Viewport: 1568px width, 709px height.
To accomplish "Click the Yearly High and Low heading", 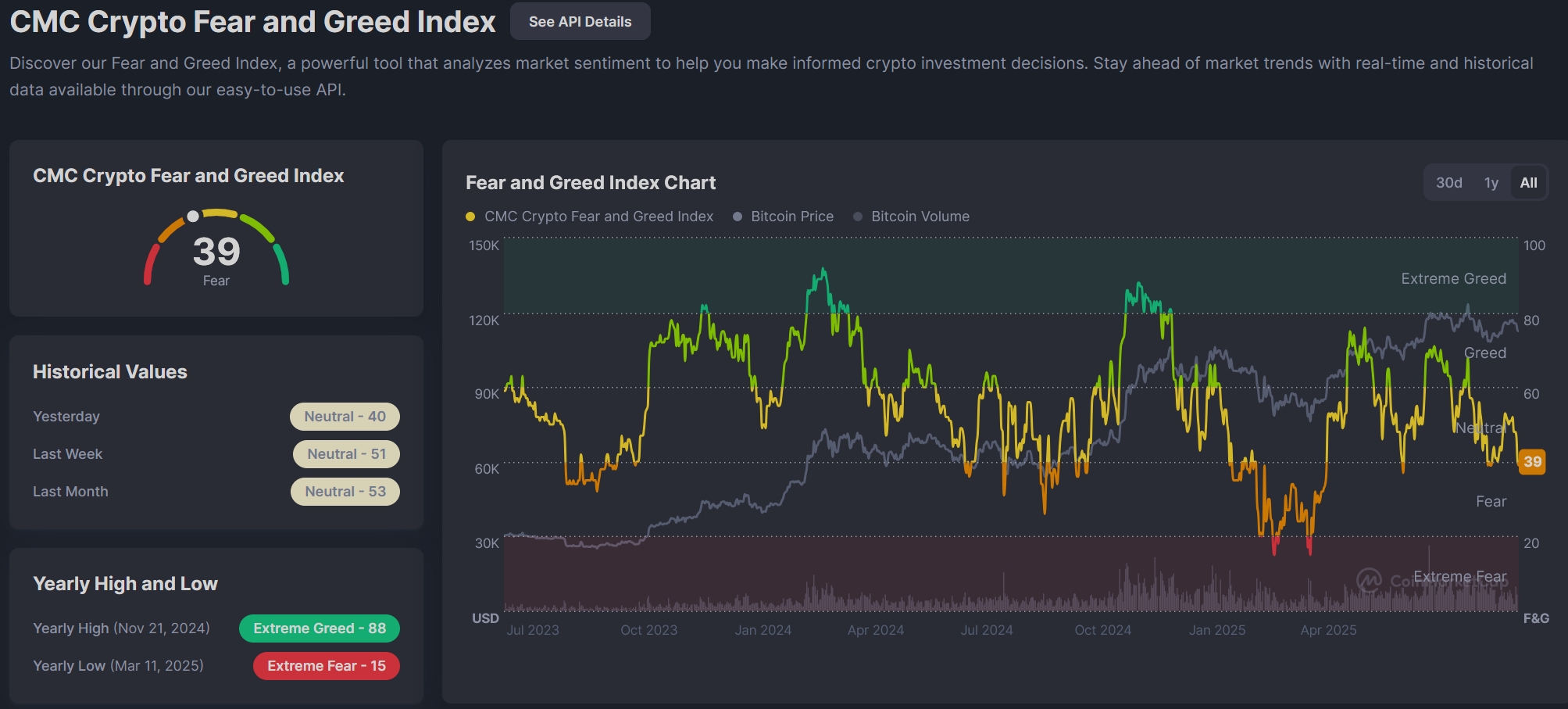I will point(125,584).
